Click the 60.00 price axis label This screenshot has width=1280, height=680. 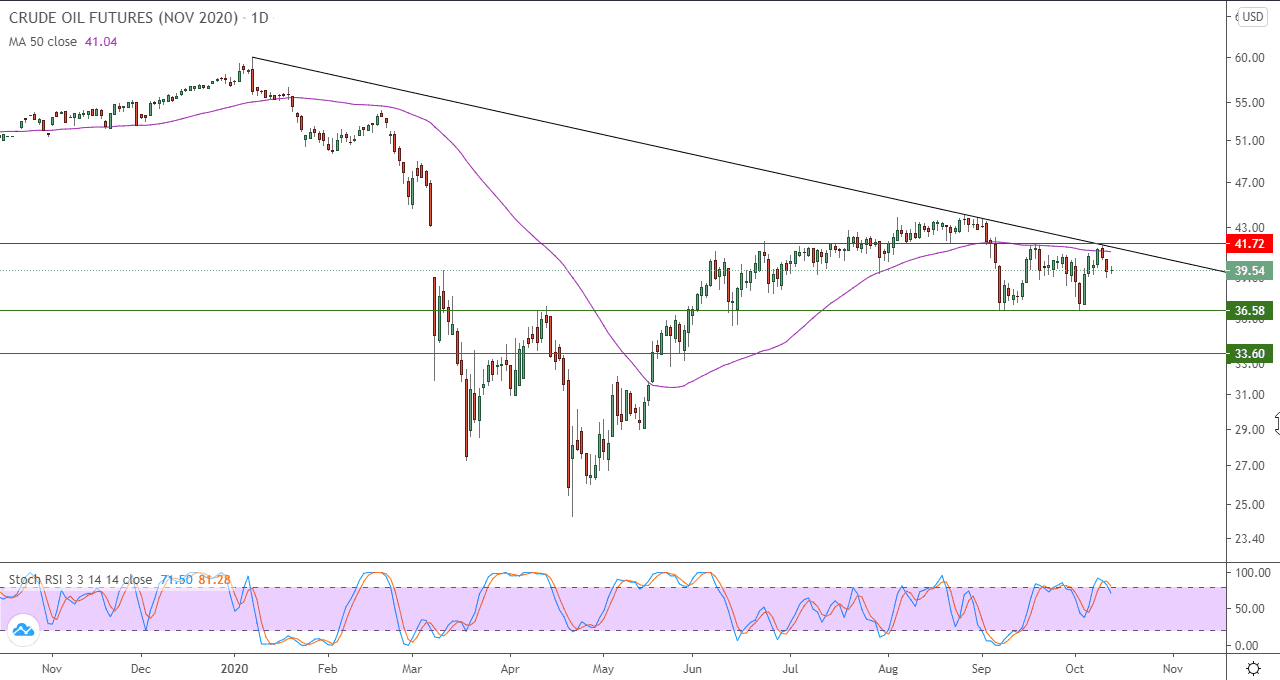1250,58
